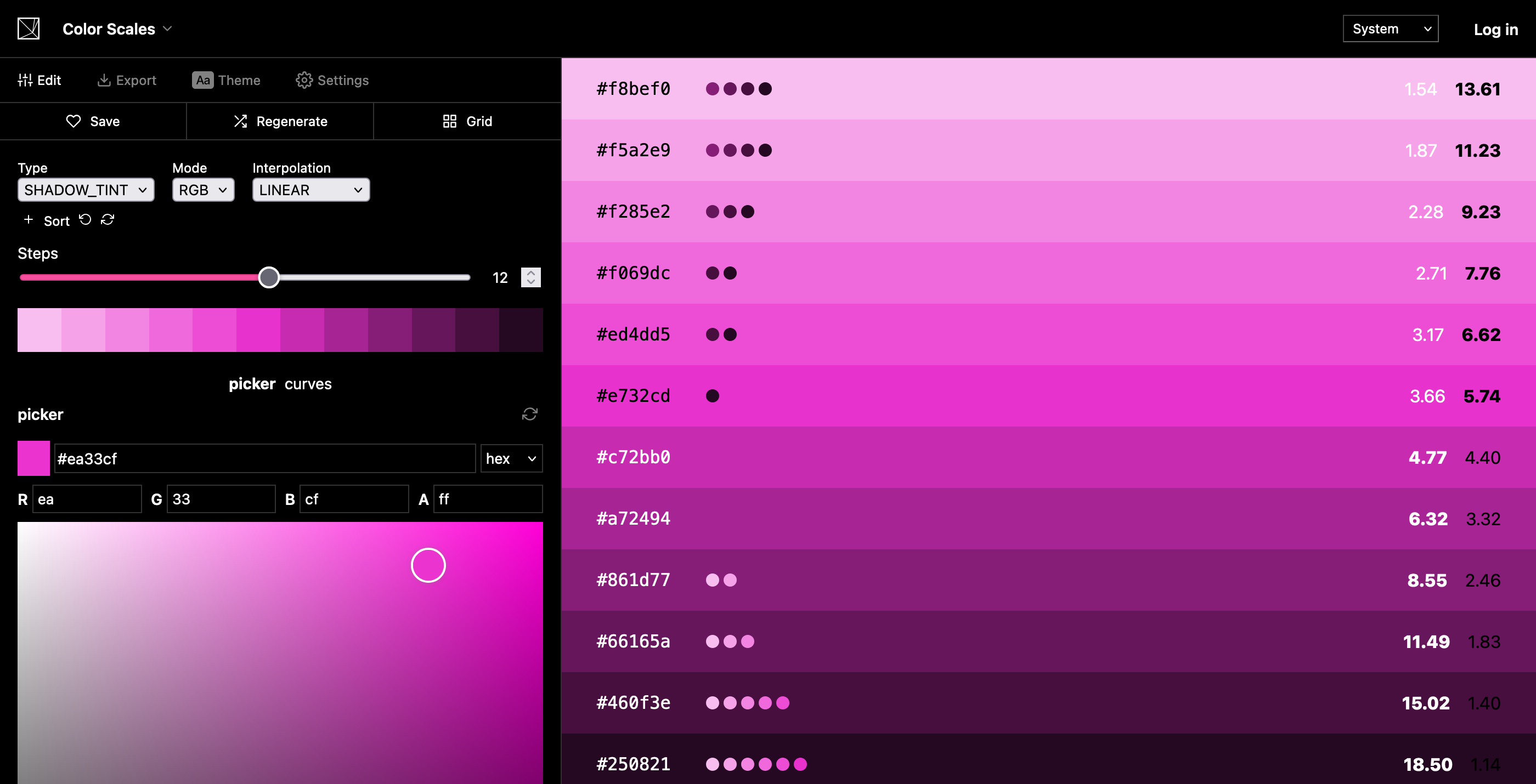Switch to the Settings tab
This screenshot has width=1536, height=784.
point(332,80)
